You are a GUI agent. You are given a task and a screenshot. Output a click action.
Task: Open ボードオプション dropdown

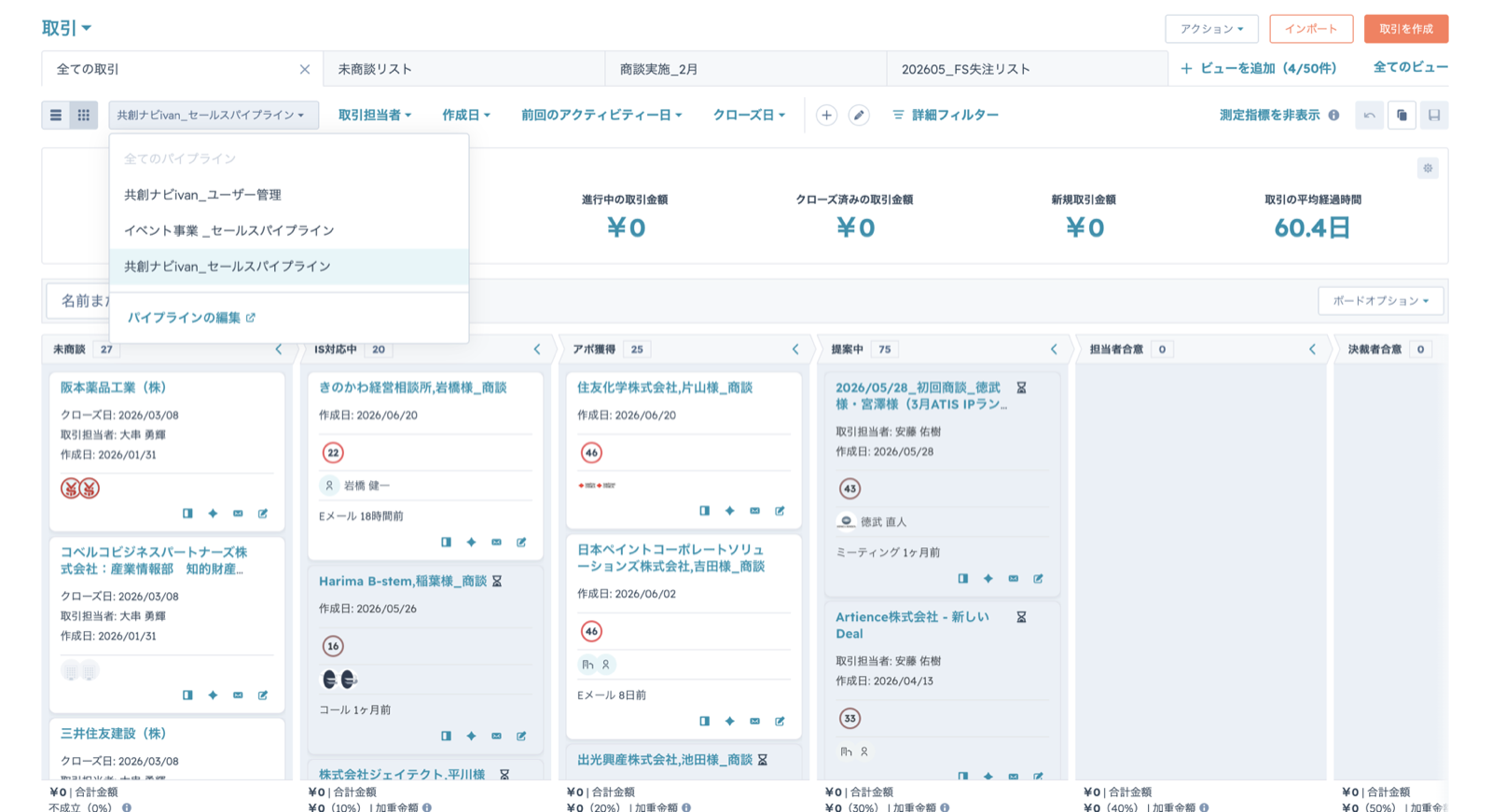point(1380,301)
